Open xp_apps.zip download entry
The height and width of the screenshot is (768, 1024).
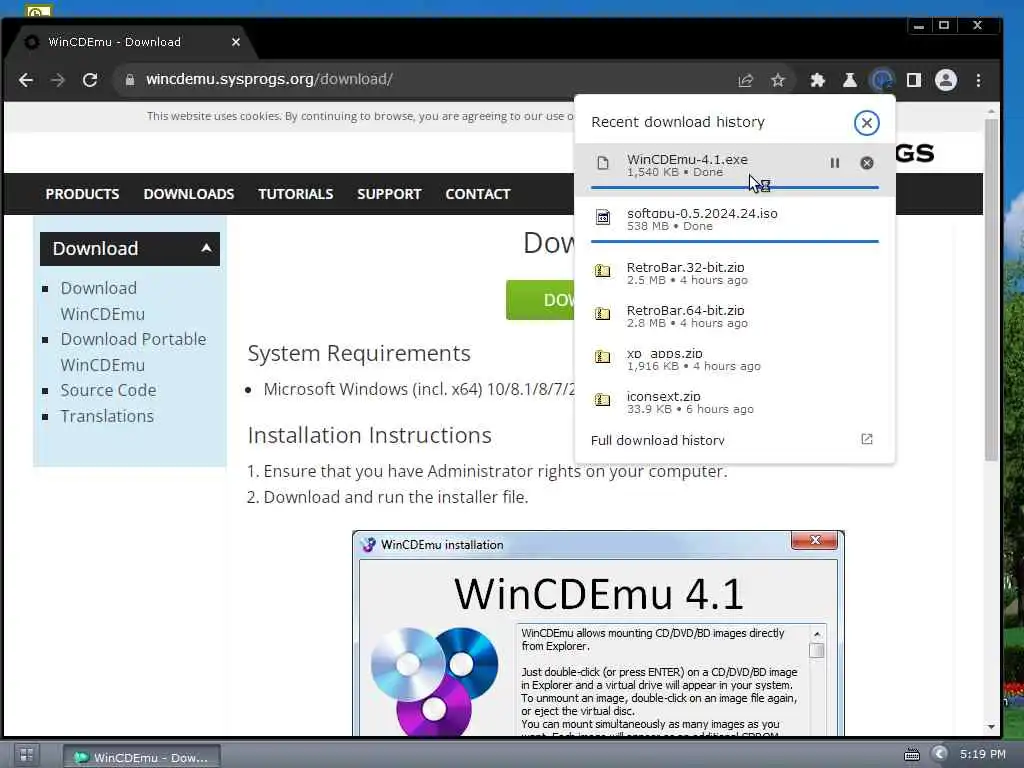tap(735, 360)
